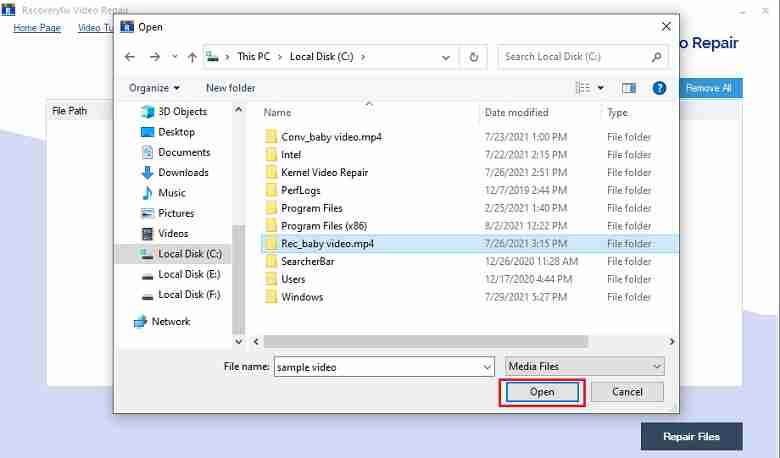Click horizontal scrollbar left arrow

tap(256, 342)
